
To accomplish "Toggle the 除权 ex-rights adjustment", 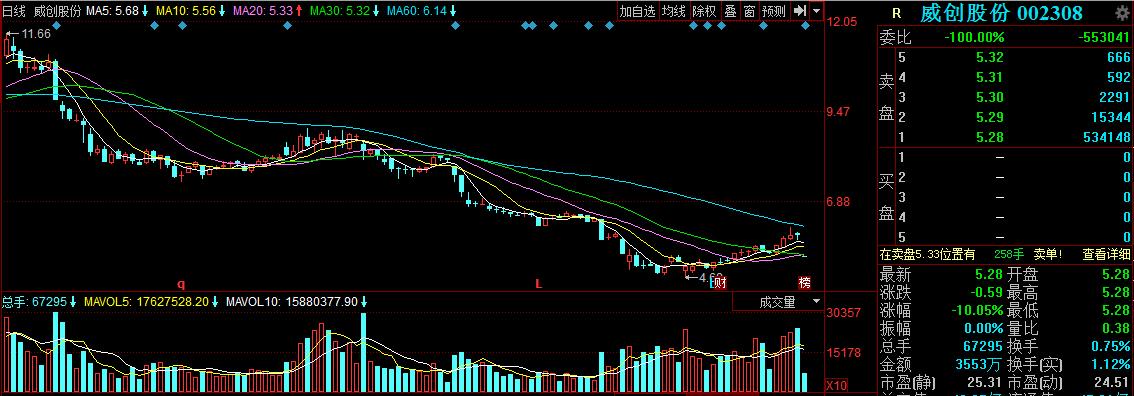I will [x=704, y=11].
